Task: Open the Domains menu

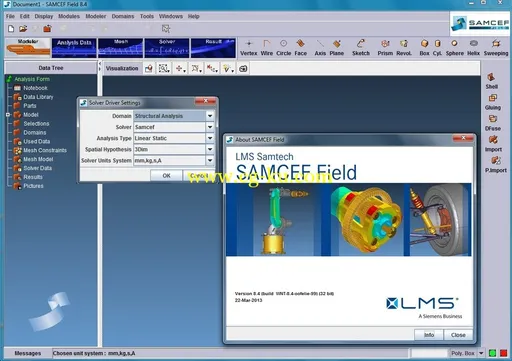Action: click(x=123, y=16)
